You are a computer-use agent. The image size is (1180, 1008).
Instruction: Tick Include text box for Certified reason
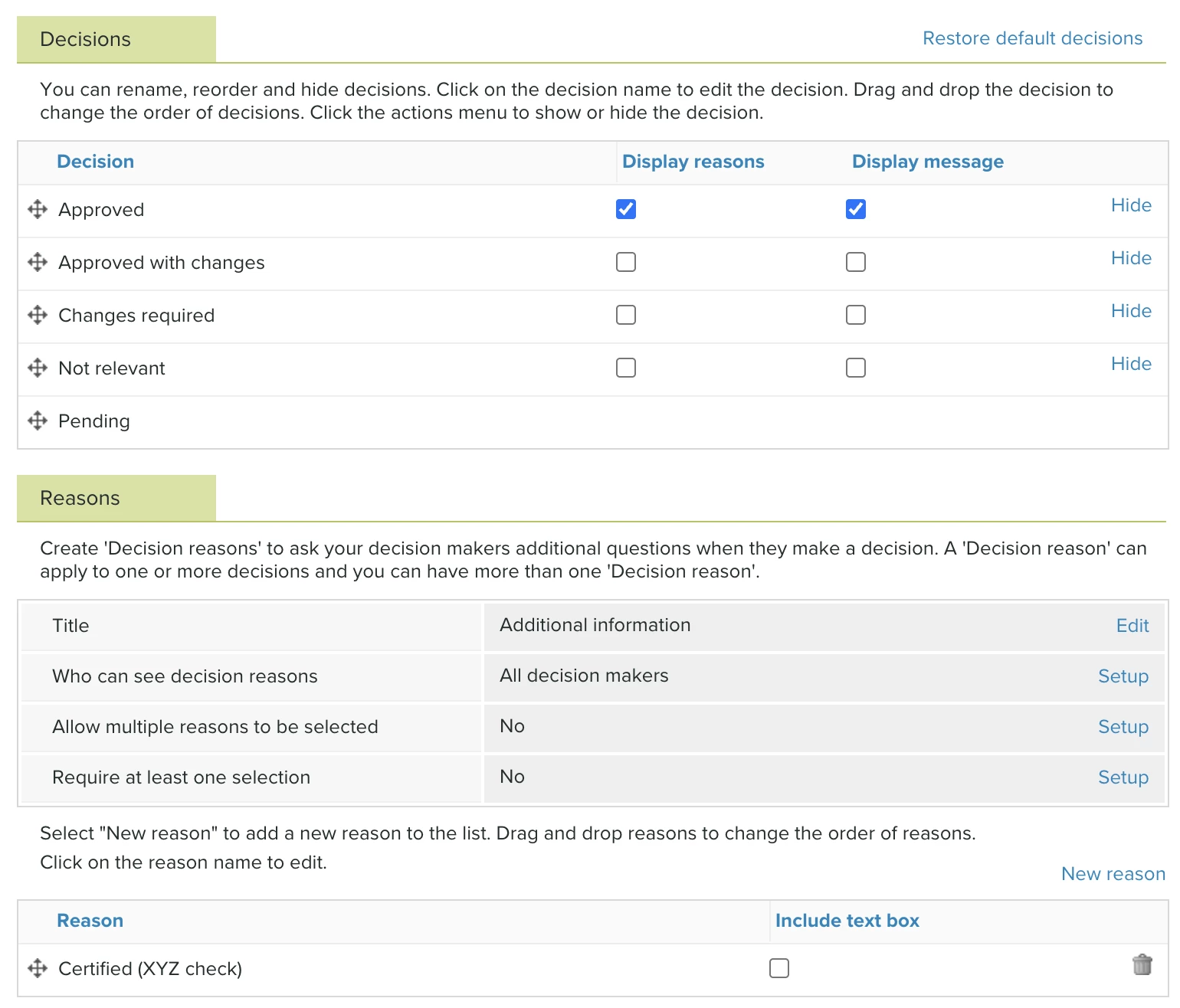click(x=779, y=968)
